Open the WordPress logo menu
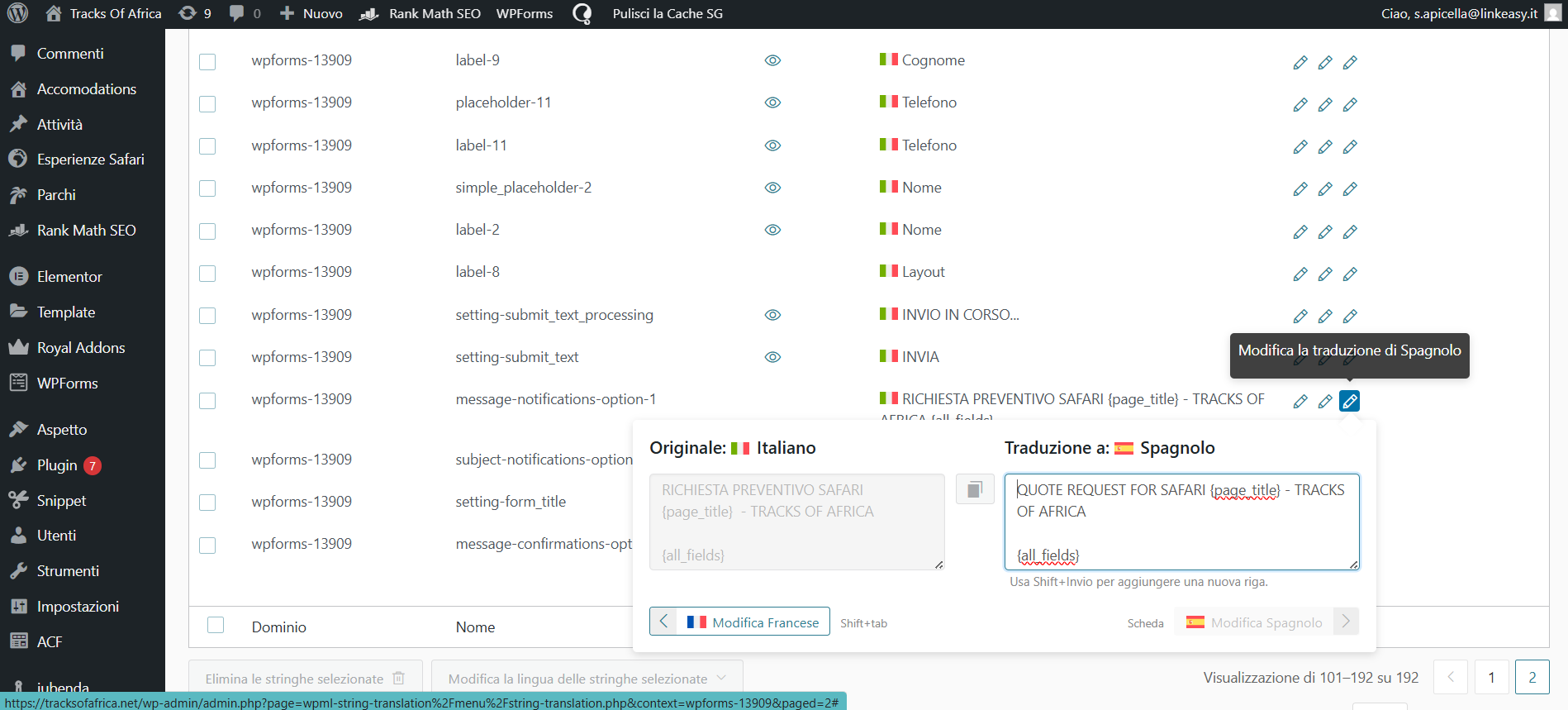The height and width of the screenshot is (710, 1568). point(18,13)
